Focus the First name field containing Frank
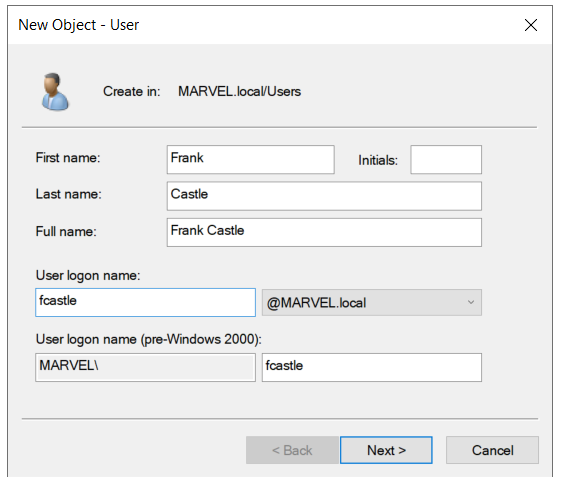The width and height of the screenshot is (572, 492). 251,159
